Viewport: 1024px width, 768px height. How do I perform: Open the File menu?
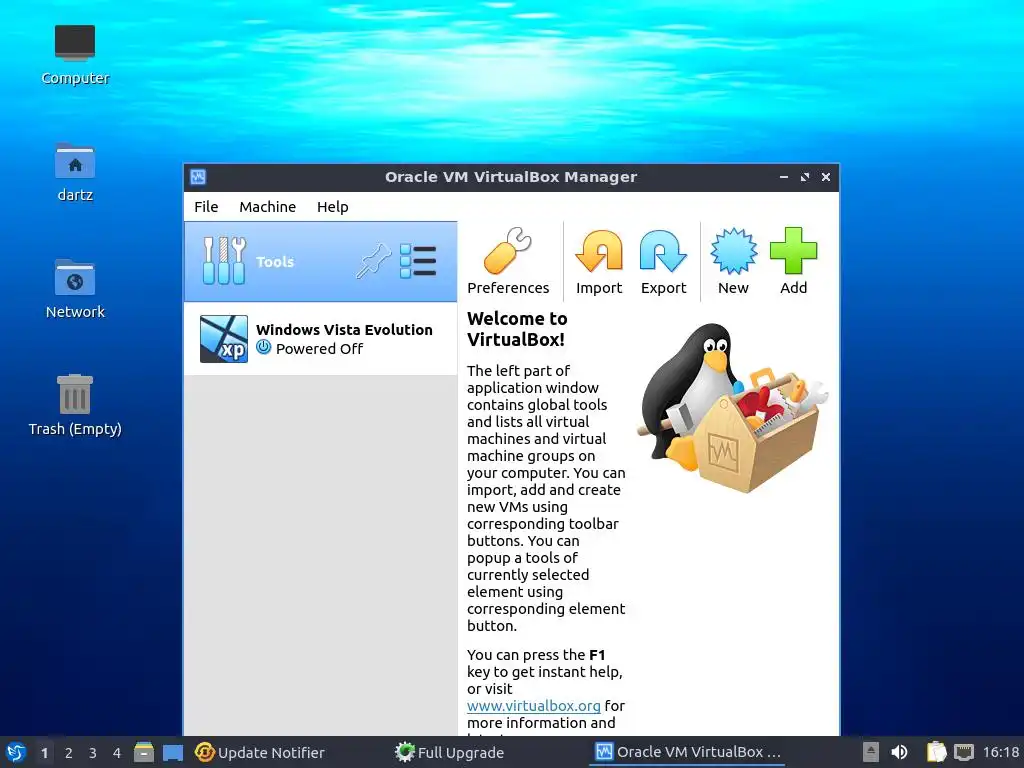[206, 207]
